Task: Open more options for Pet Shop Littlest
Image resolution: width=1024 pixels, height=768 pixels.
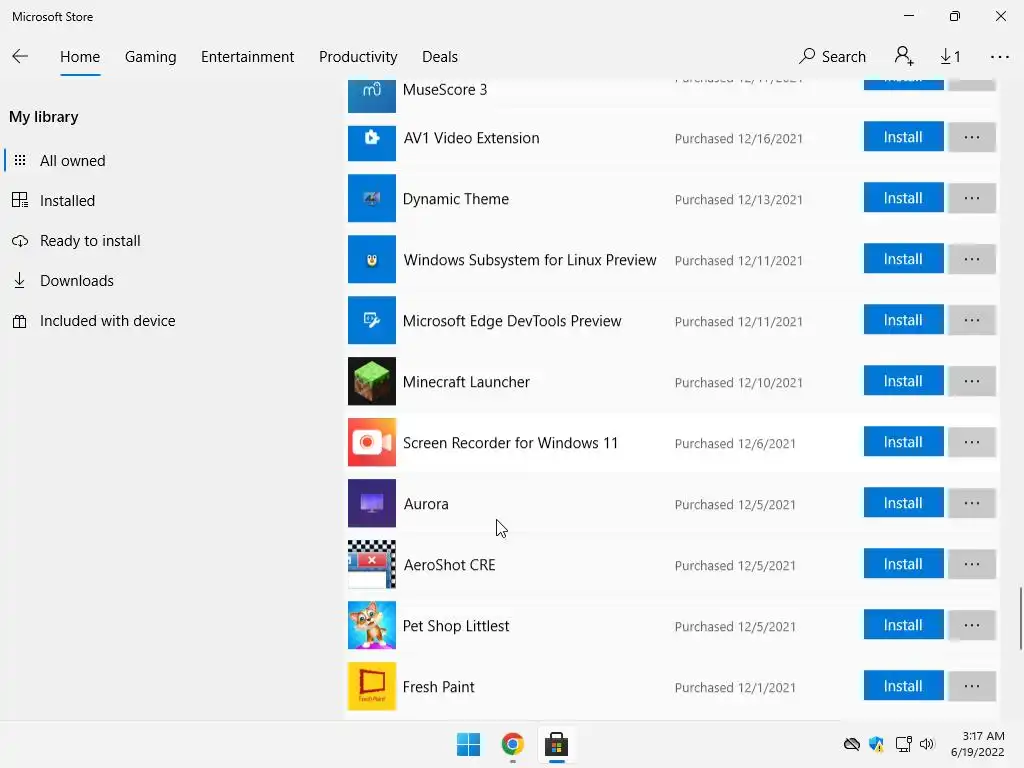Action: (972, 625)
